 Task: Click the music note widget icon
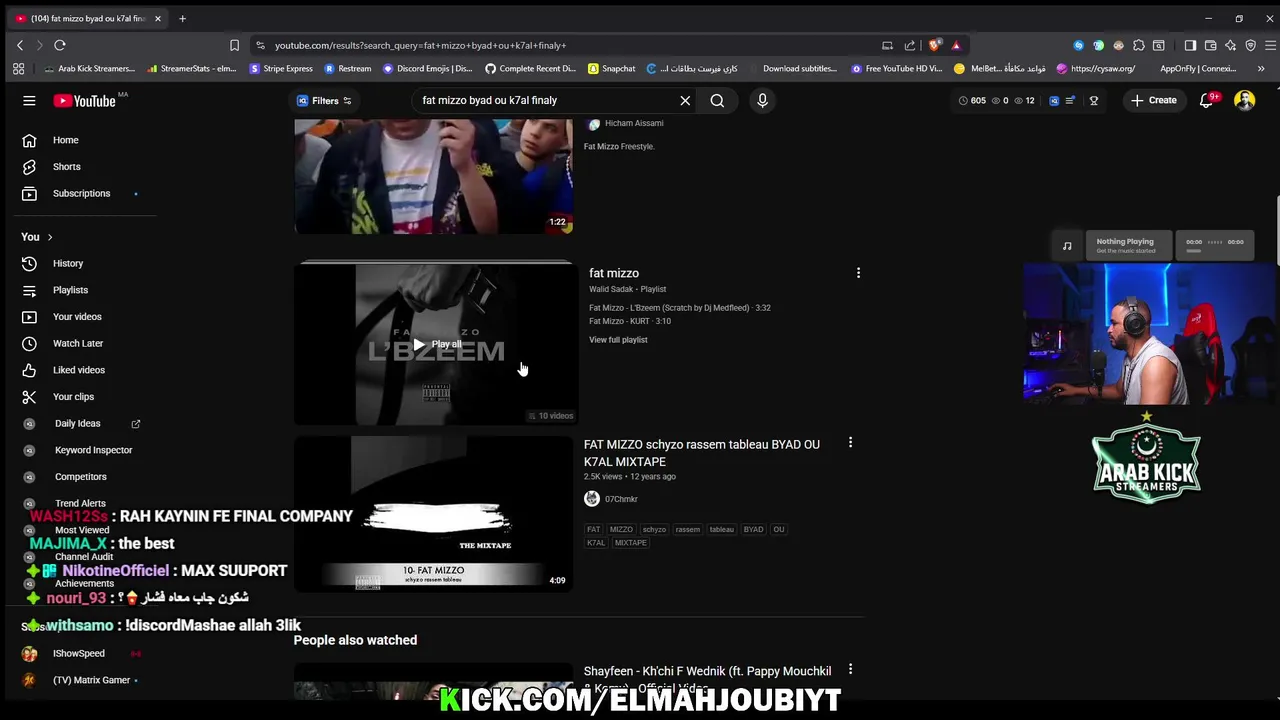coord(1067,245)
